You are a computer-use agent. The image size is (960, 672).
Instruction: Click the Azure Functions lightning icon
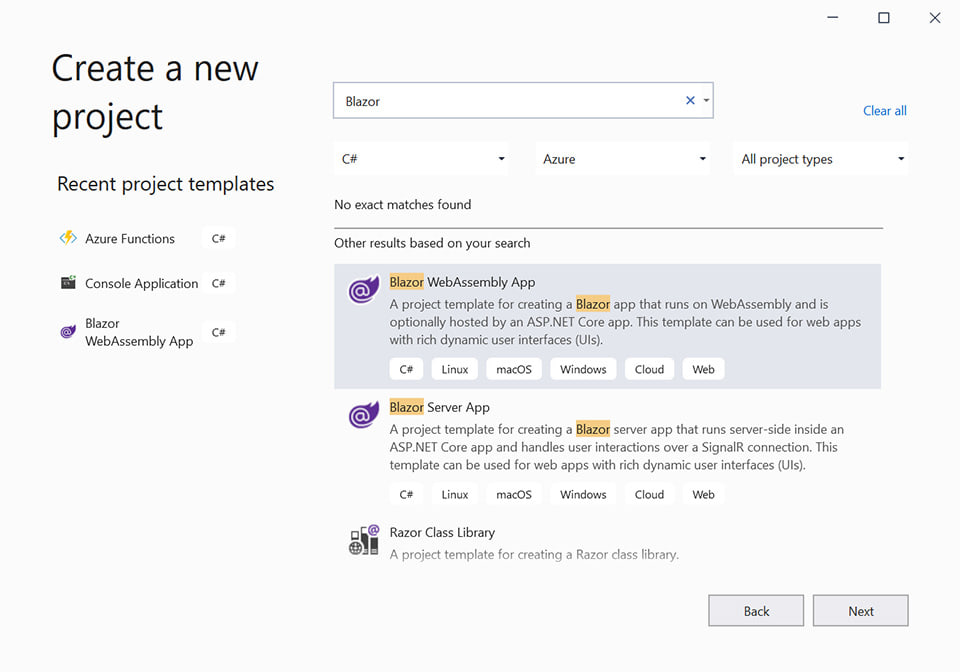[68, 237]
